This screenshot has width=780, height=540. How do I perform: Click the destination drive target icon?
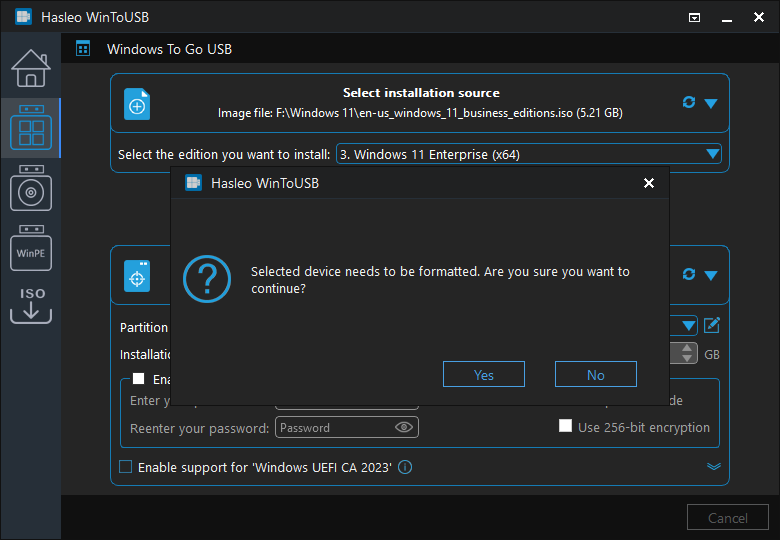pyautogui.click(x=137, y=276)
